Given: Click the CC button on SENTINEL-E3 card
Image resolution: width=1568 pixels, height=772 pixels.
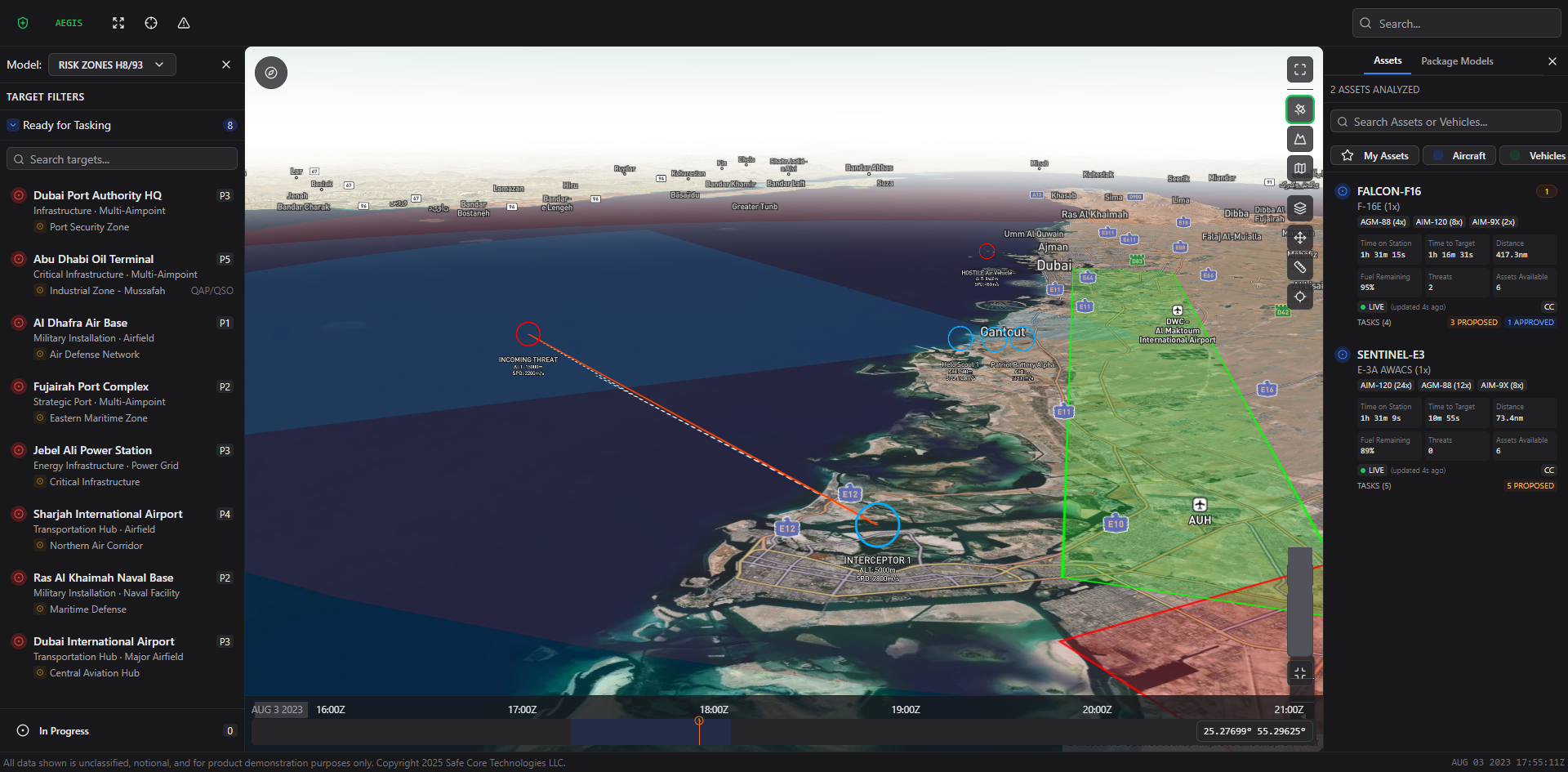Looking at the screenshot, I should click(x=1548, y=471).
